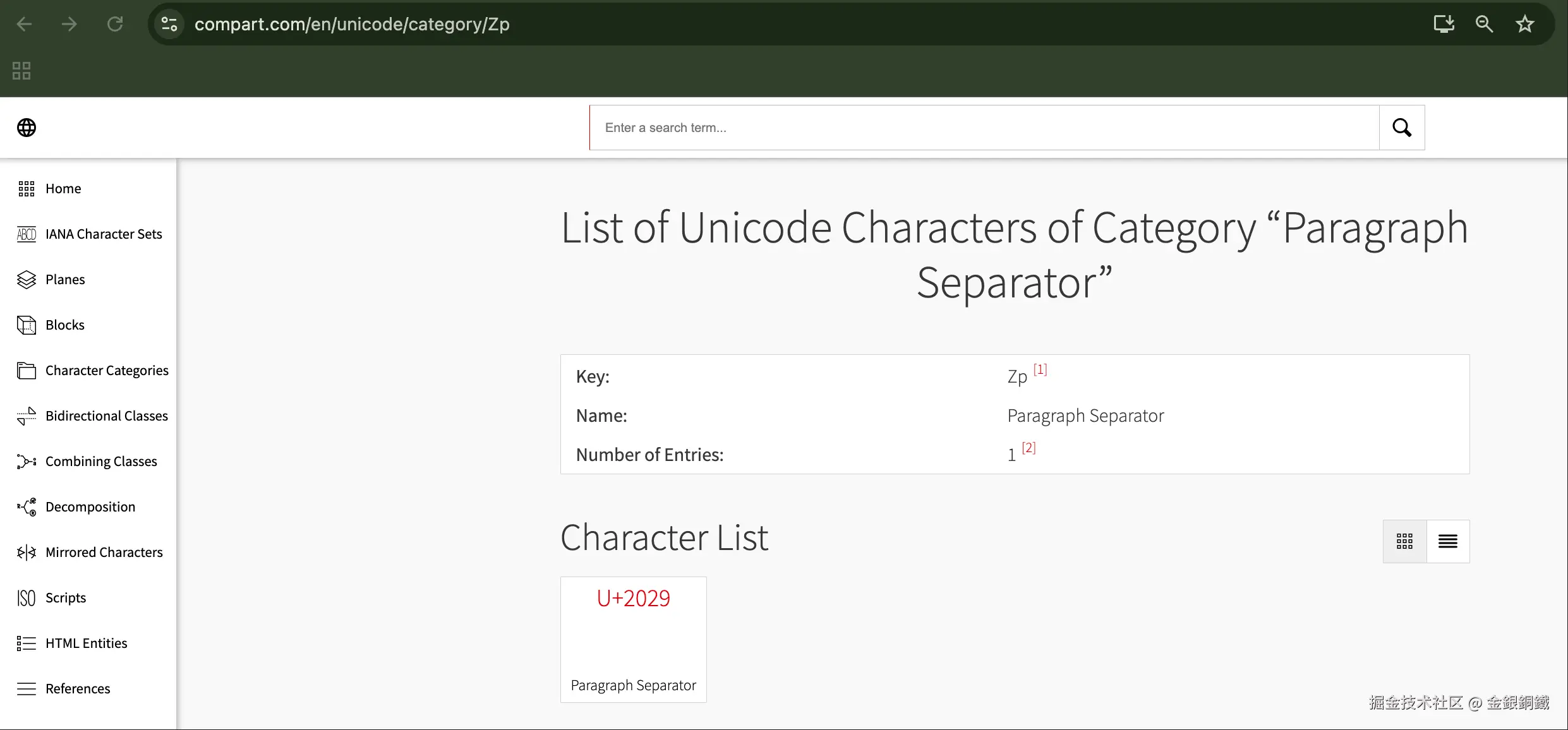
Task: Click footnote reference [1] next to Zp
Action: tap(1040, 369)
